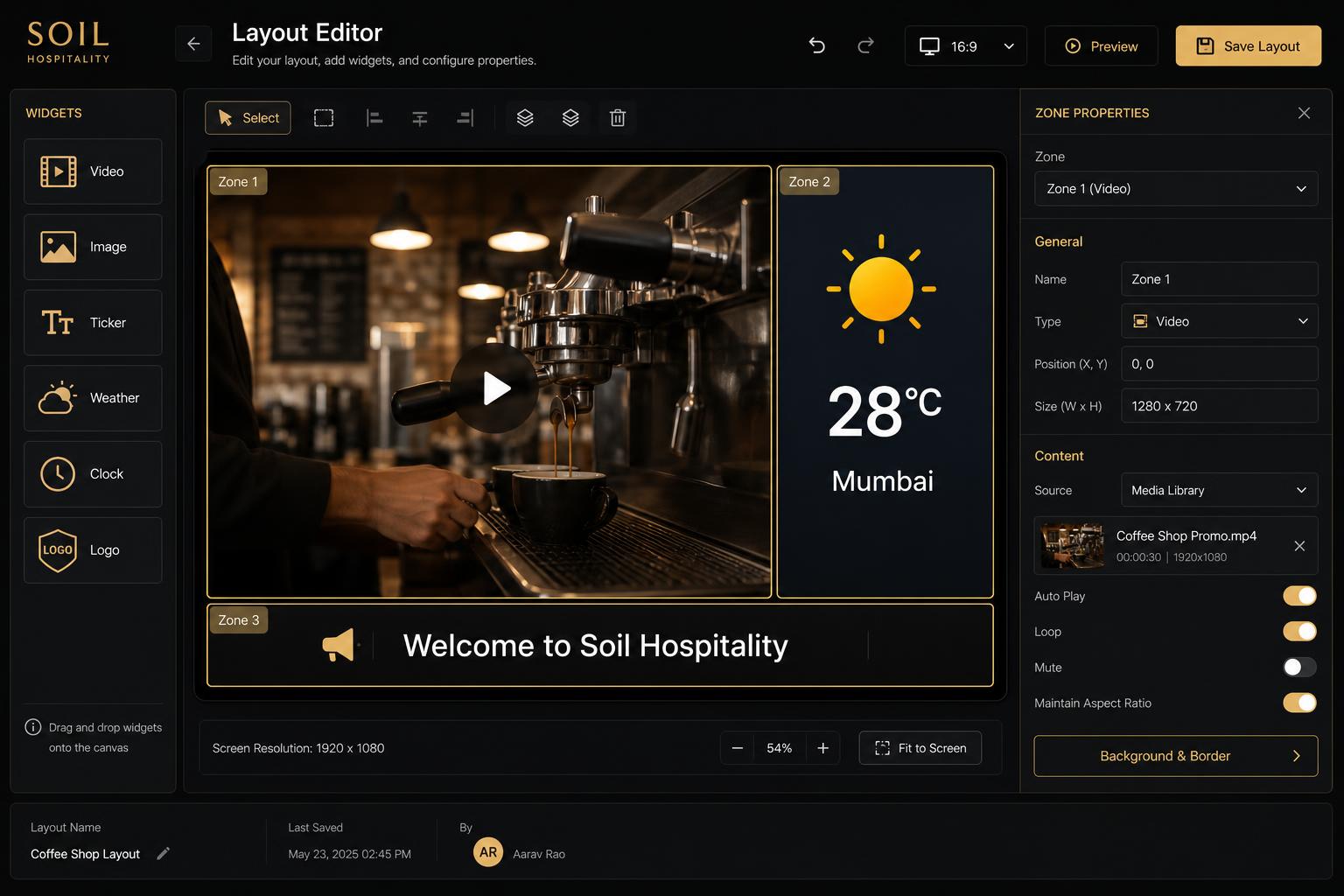
Task: Open the Zone 1 (Video) zone selector
Action: pyautogui.click(x=1176, y=189)
